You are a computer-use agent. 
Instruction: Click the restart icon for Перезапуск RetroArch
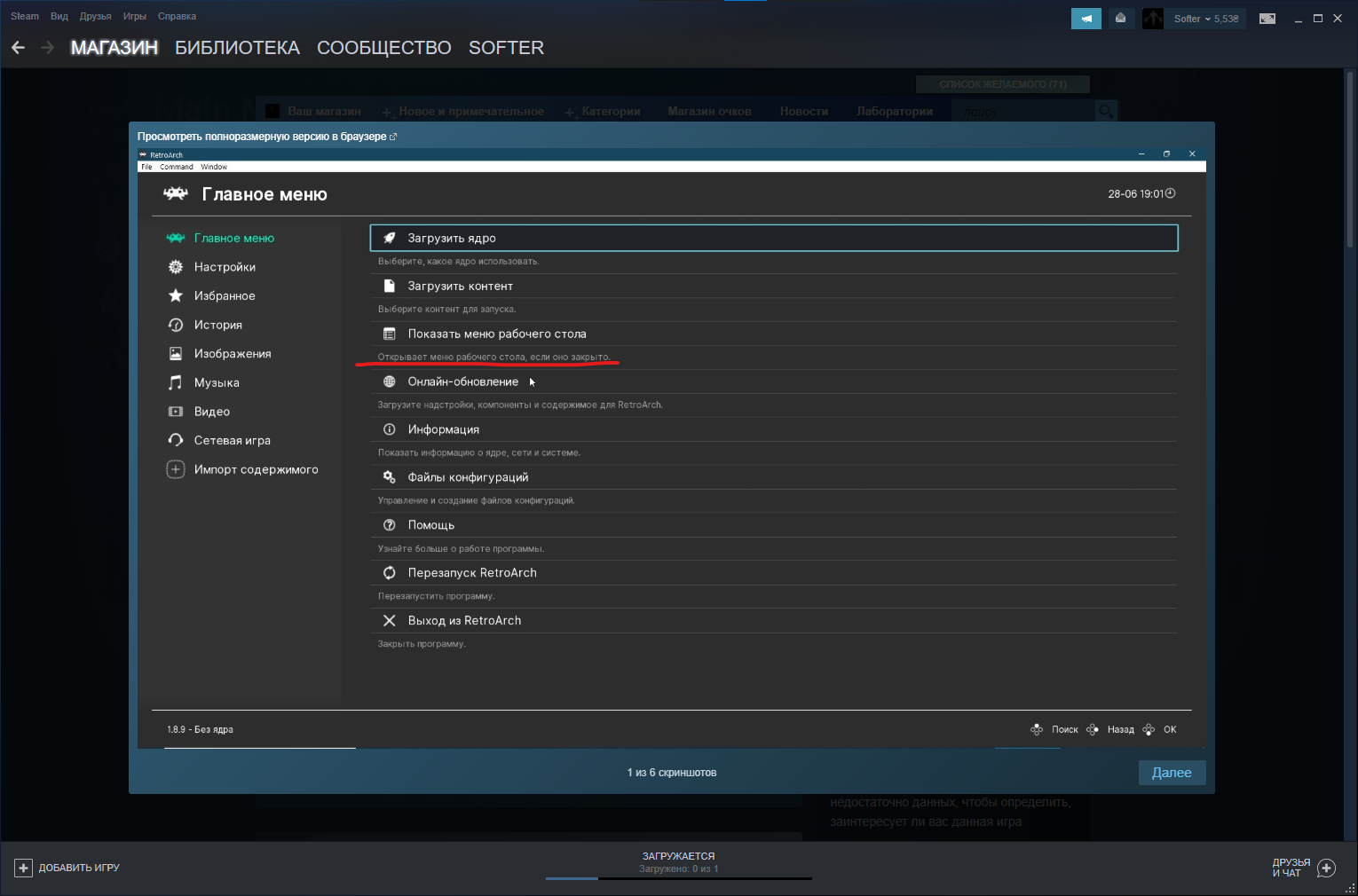pyautogui.click(x=389, y=573)
